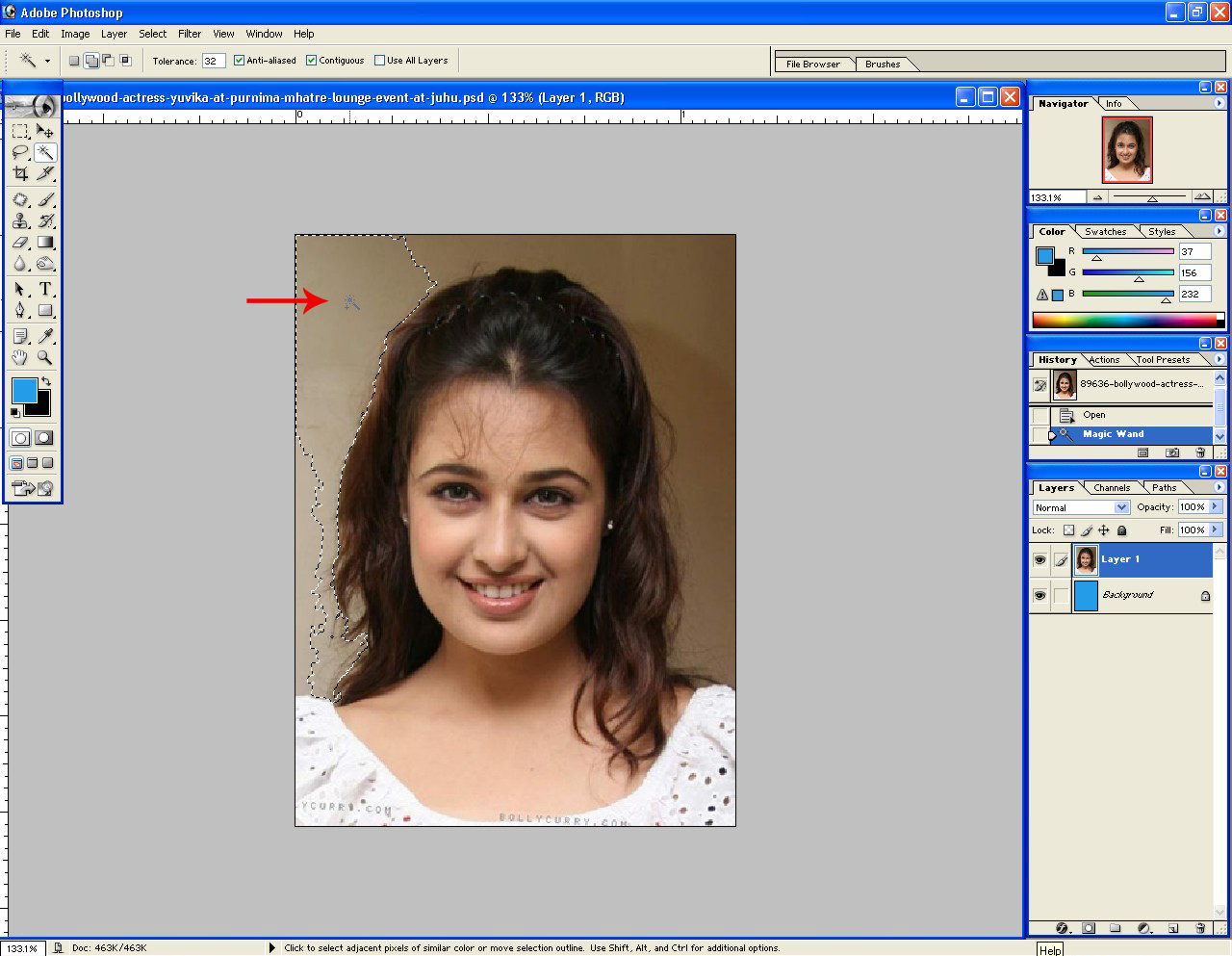
Task: Select the Crop tool
Action: (x=20, y=173)
